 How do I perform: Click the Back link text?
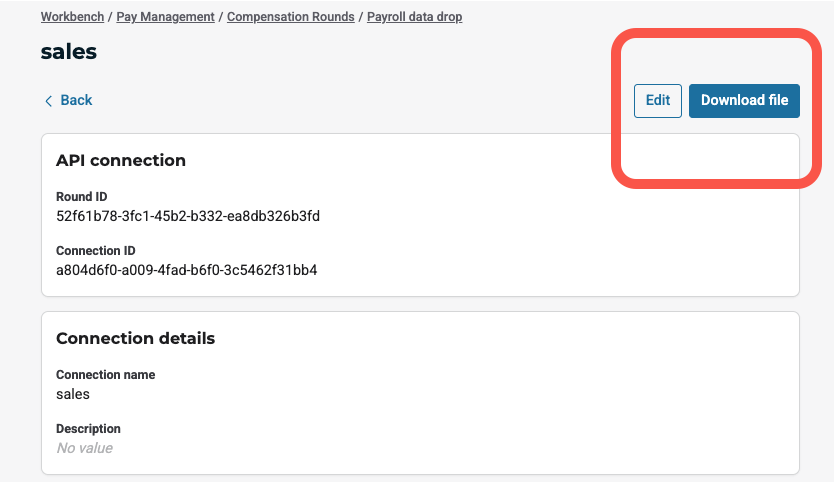coord(76,100)
